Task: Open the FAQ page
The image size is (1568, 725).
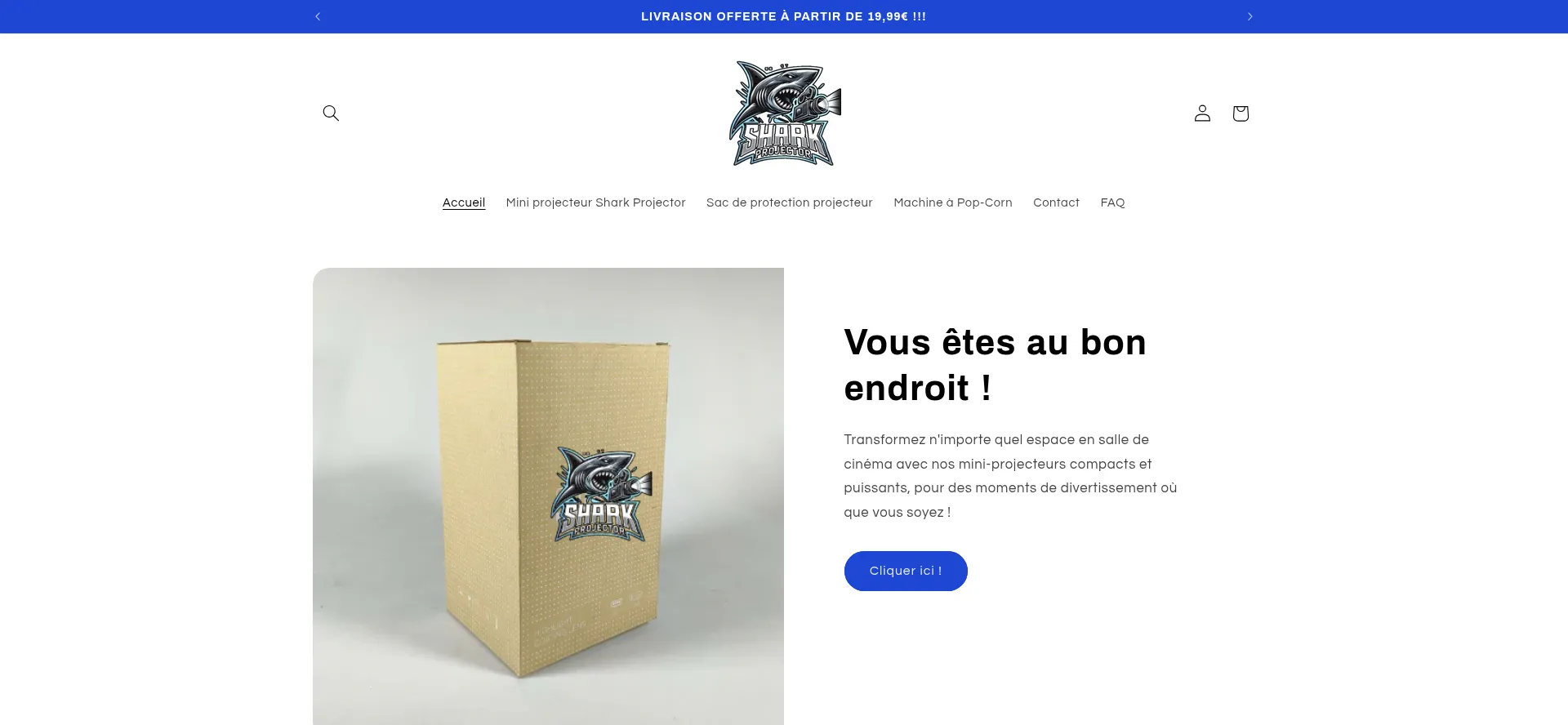Action: click(1112, 202)
